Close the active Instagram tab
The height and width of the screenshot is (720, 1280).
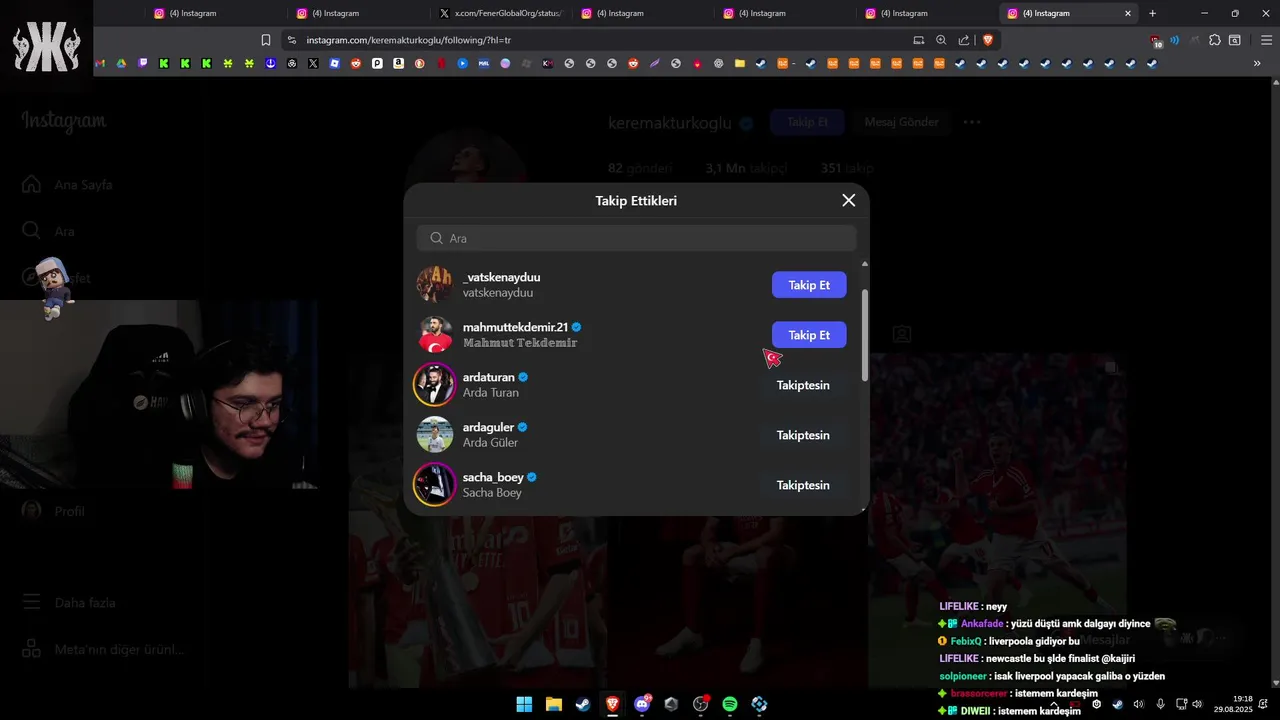[x=1128, y=13]
